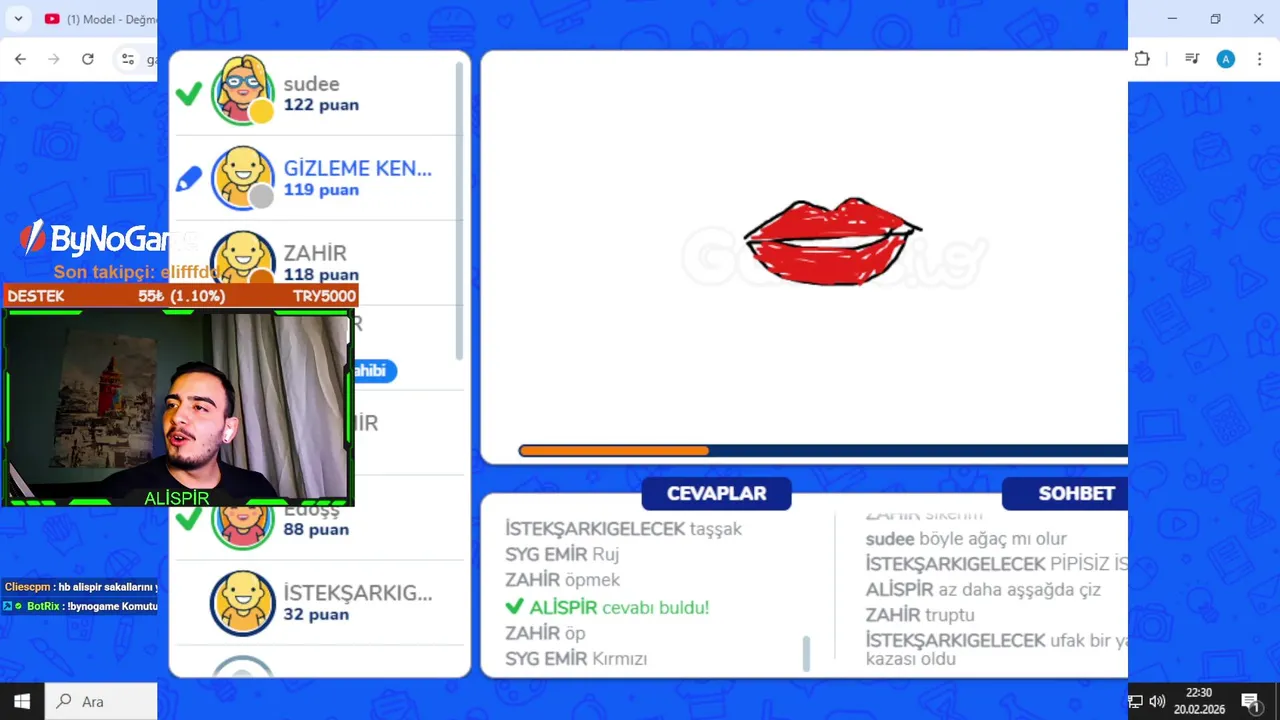Click chat message "ALİSPİR az daha aşşağda çiz"
Image resolution: width=1280 pixels, height=720 pixels.
point(983,590)
